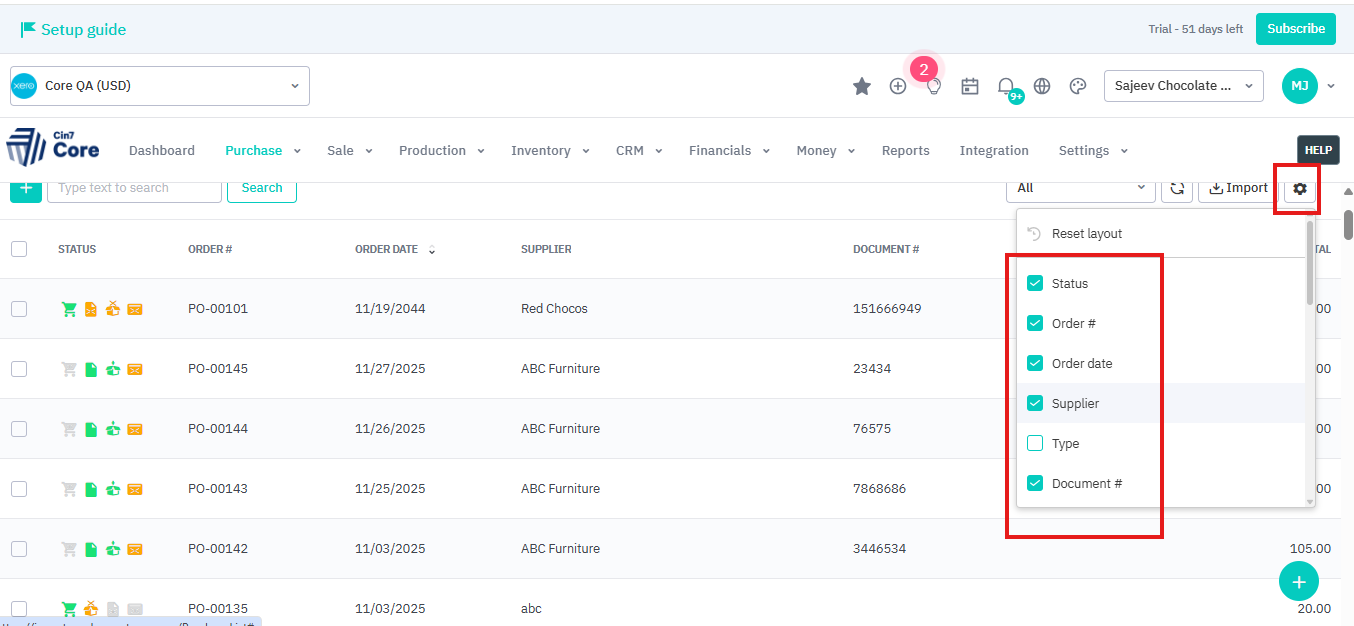
Task: Open the All filter dropdown
Action: click(x=1080, y=188)
